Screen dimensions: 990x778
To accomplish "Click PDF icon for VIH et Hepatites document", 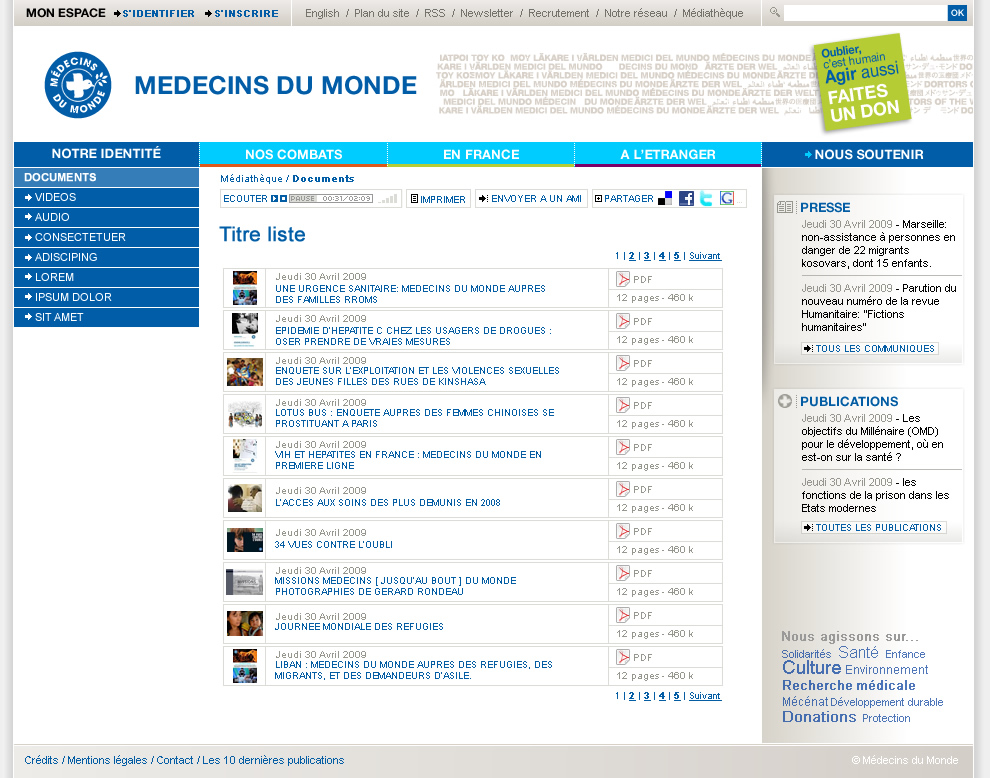I will pos(623,447).
